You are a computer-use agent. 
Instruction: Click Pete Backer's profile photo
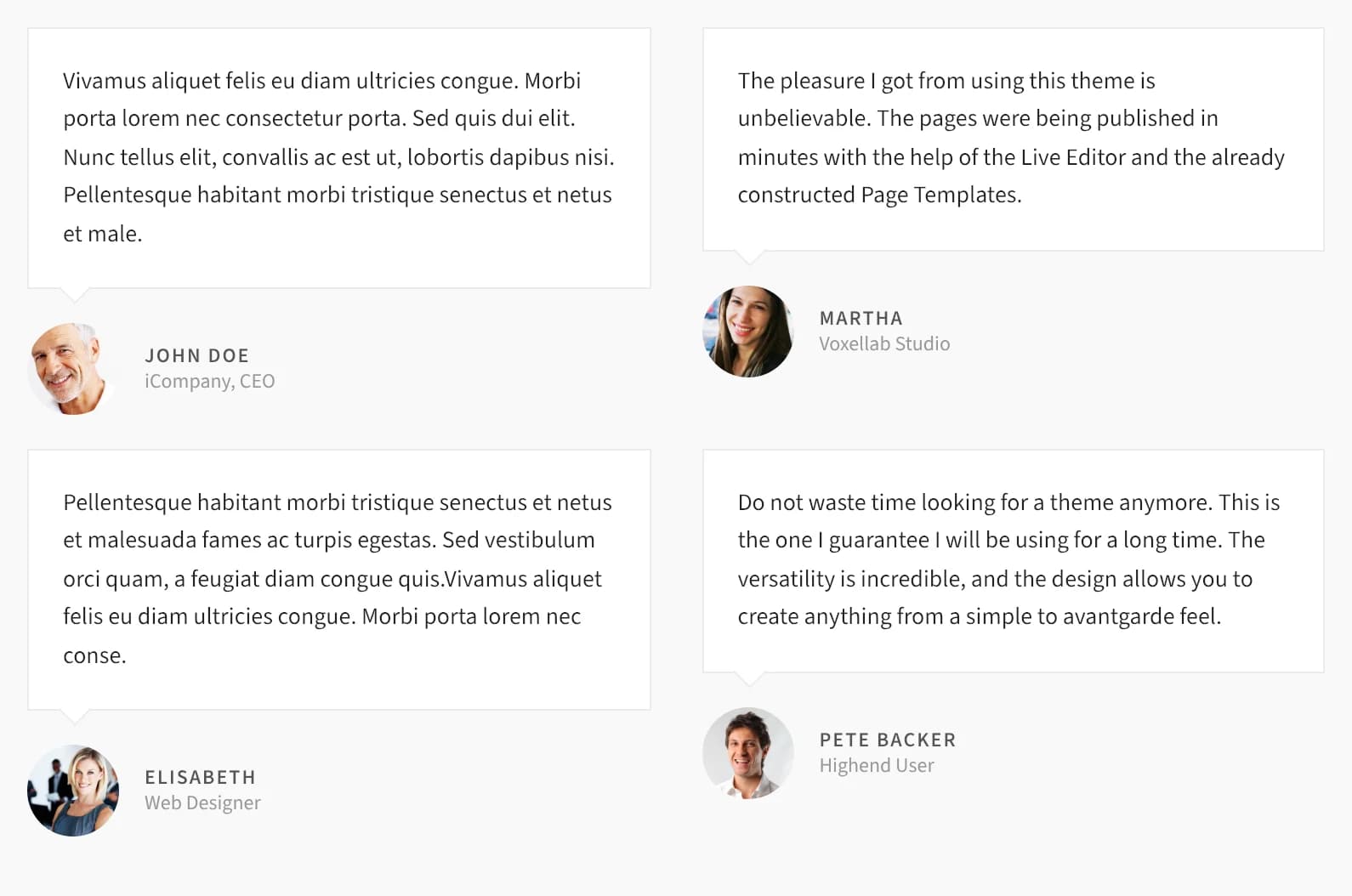748,753
